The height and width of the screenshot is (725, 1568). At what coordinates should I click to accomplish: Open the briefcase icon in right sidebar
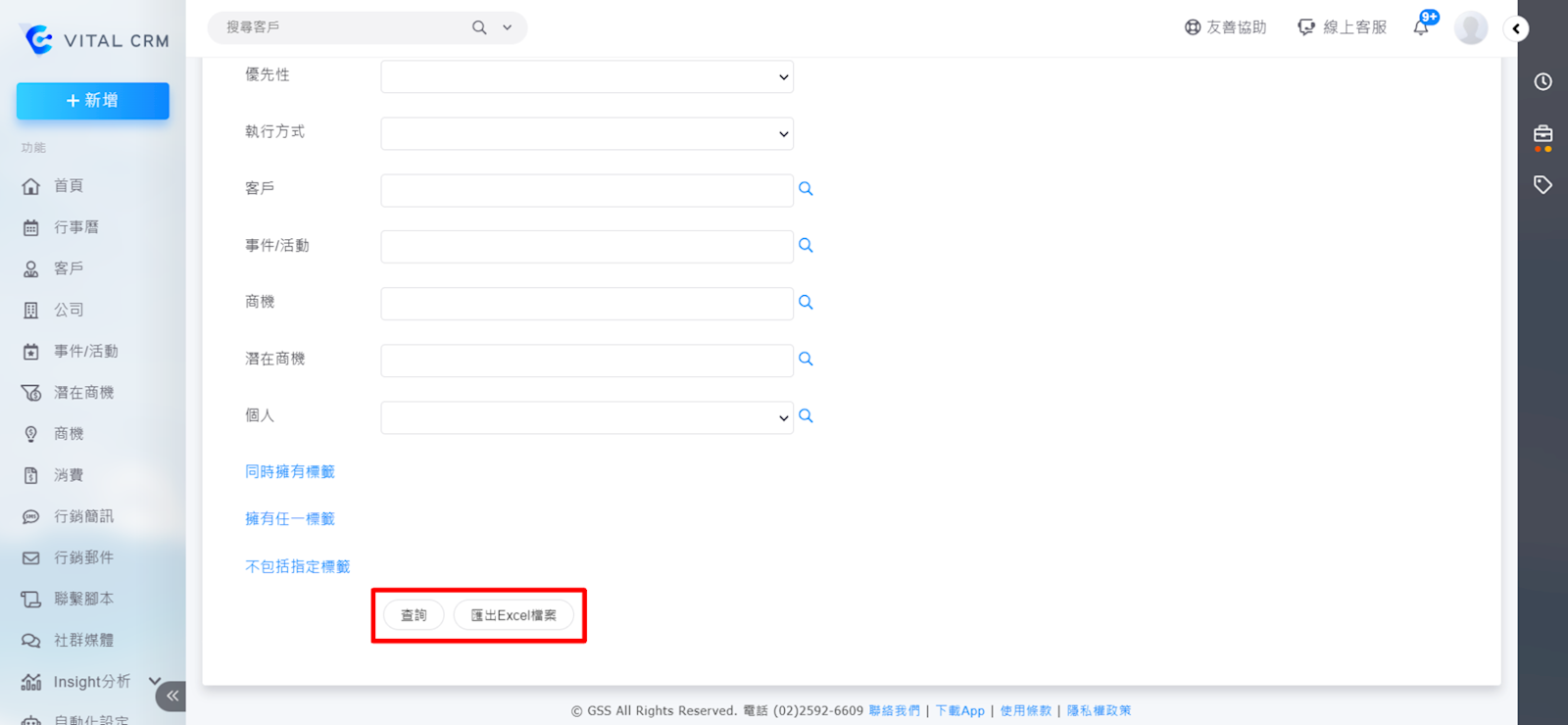point(1543,134)
